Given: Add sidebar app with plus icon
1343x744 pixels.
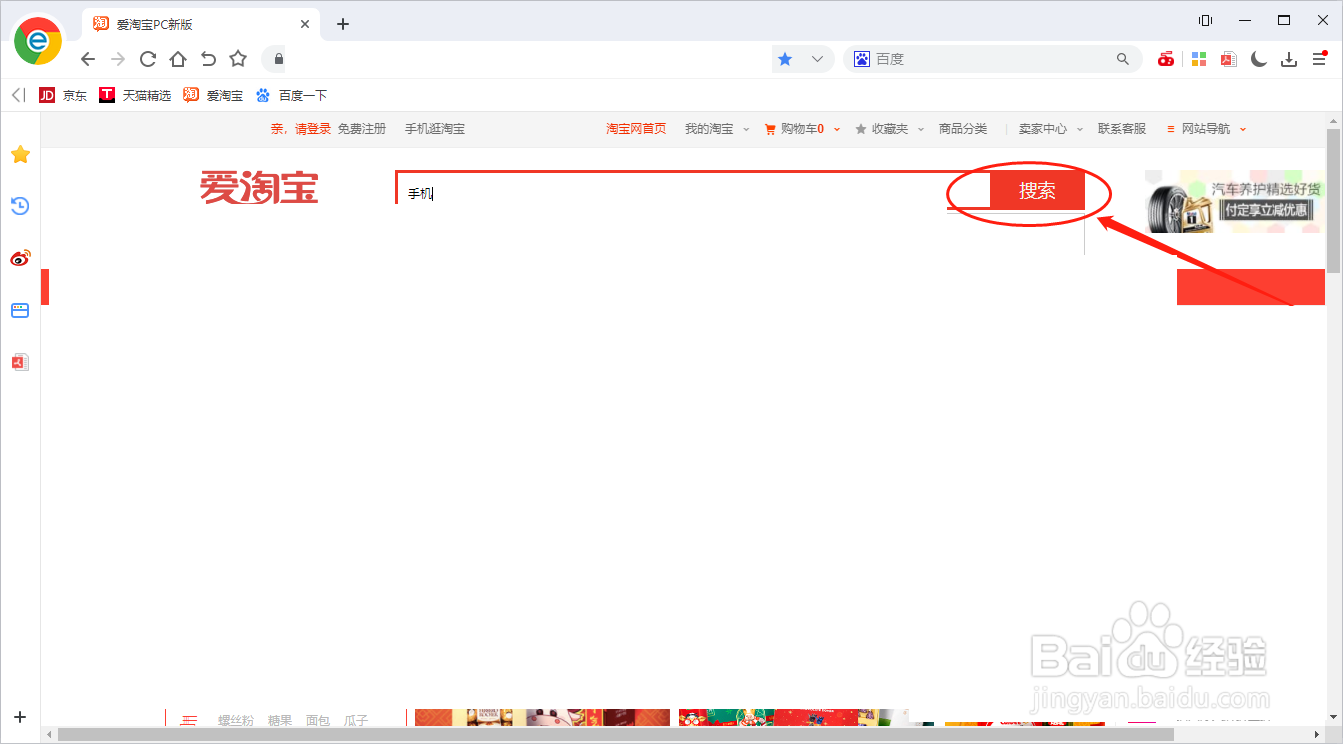Looking at the screenshot, I should click(20, 717).
